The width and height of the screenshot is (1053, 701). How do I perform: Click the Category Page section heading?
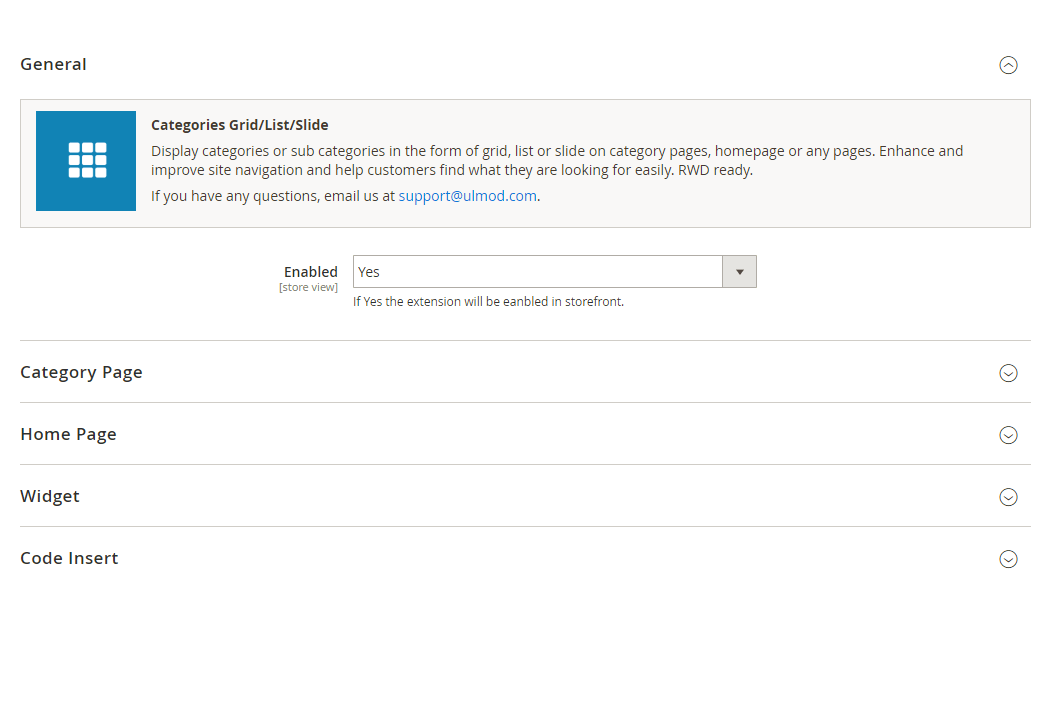pos(81,372)
